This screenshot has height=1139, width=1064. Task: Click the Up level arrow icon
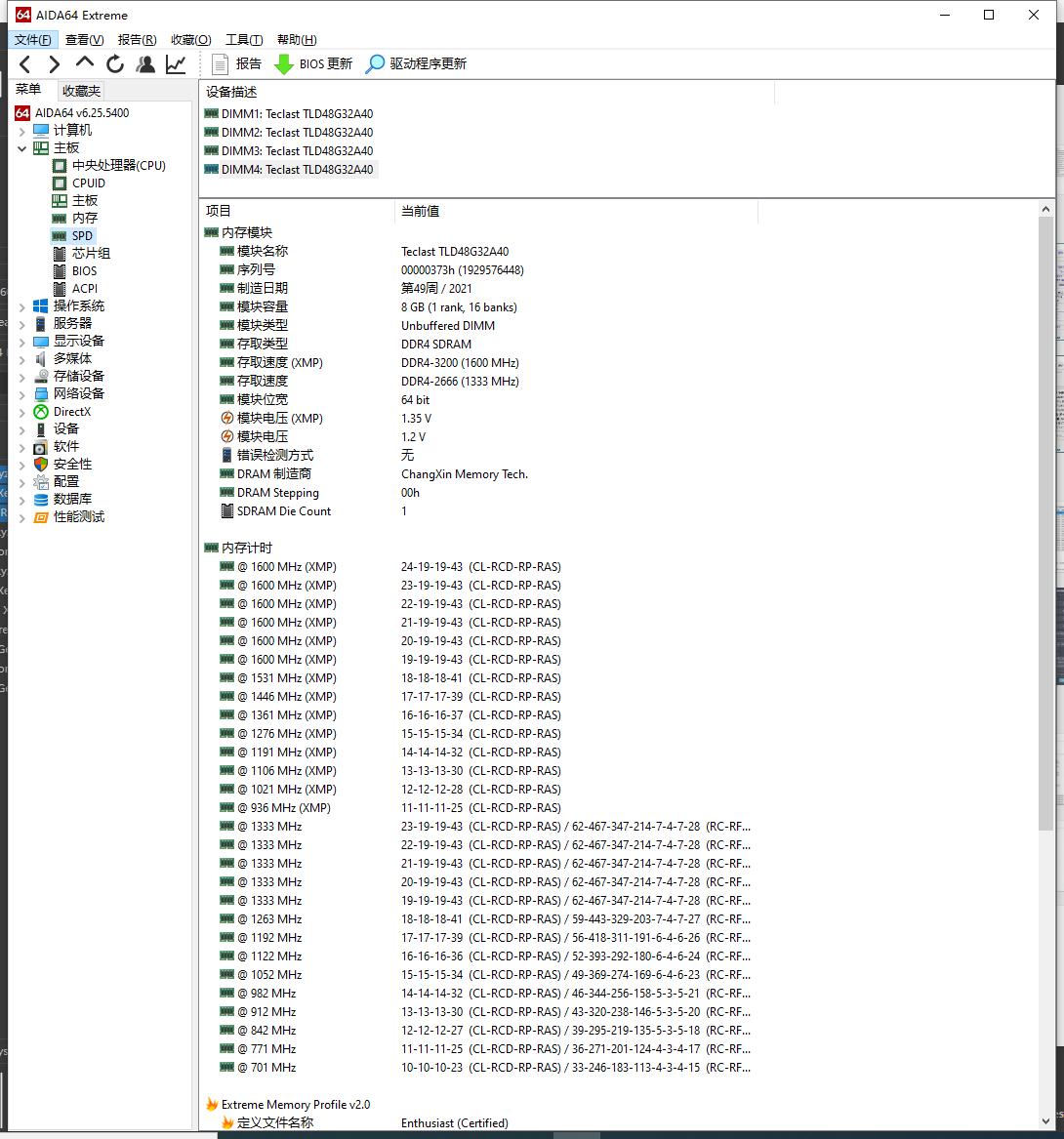[84, 63]
